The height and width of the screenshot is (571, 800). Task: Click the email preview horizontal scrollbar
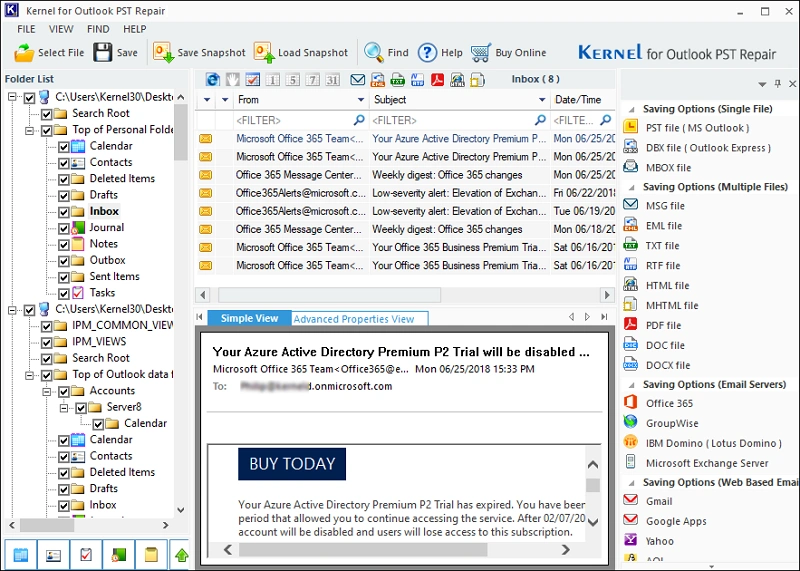pos(400,549)
